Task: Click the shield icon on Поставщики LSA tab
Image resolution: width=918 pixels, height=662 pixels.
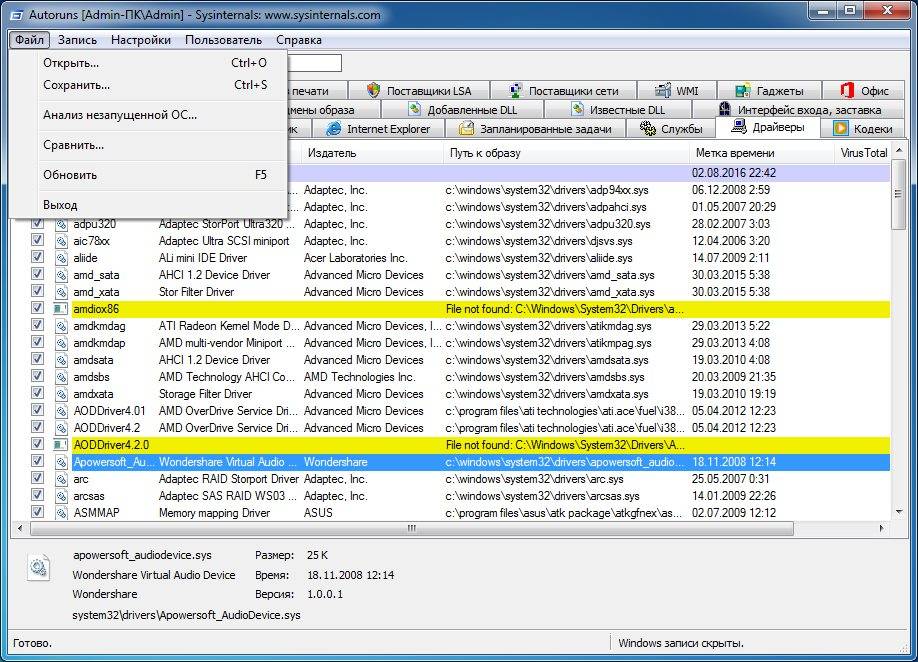Action: (x=373, y=91)
